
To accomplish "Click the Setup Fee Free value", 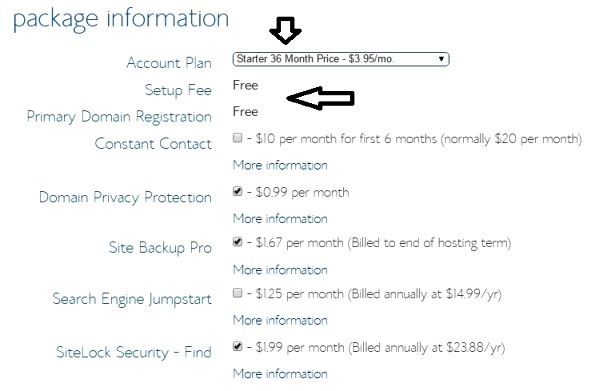I will 245,85.
